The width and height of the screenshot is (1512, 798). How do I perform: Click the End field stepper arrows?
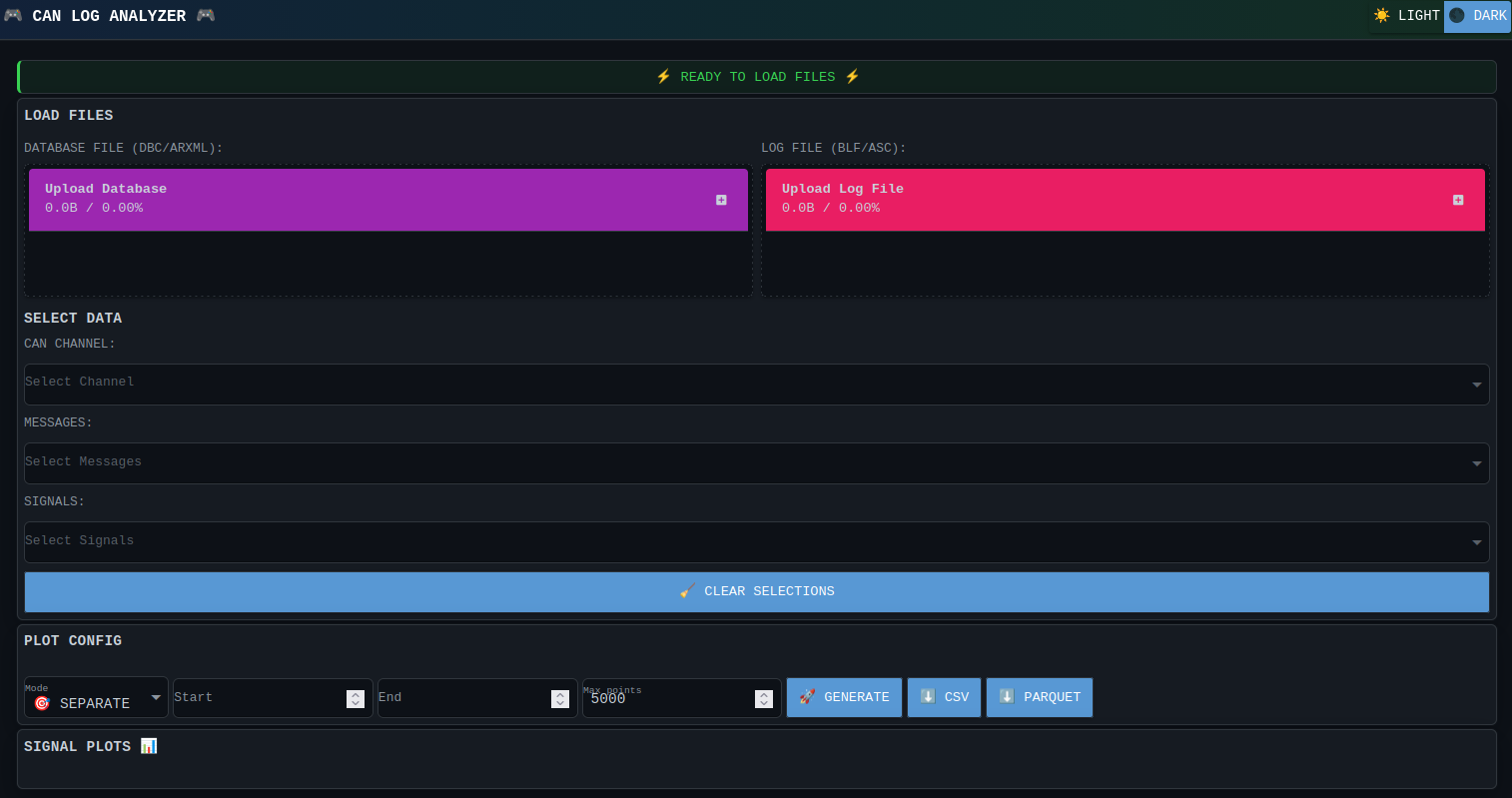(560, 699)
